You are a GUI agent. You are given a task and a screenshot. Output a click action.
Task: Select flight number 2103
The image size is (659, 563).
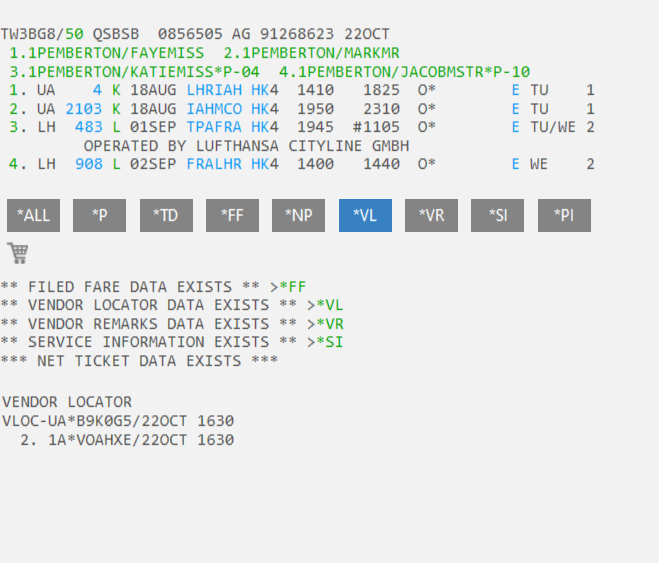(x=84, y=109)
